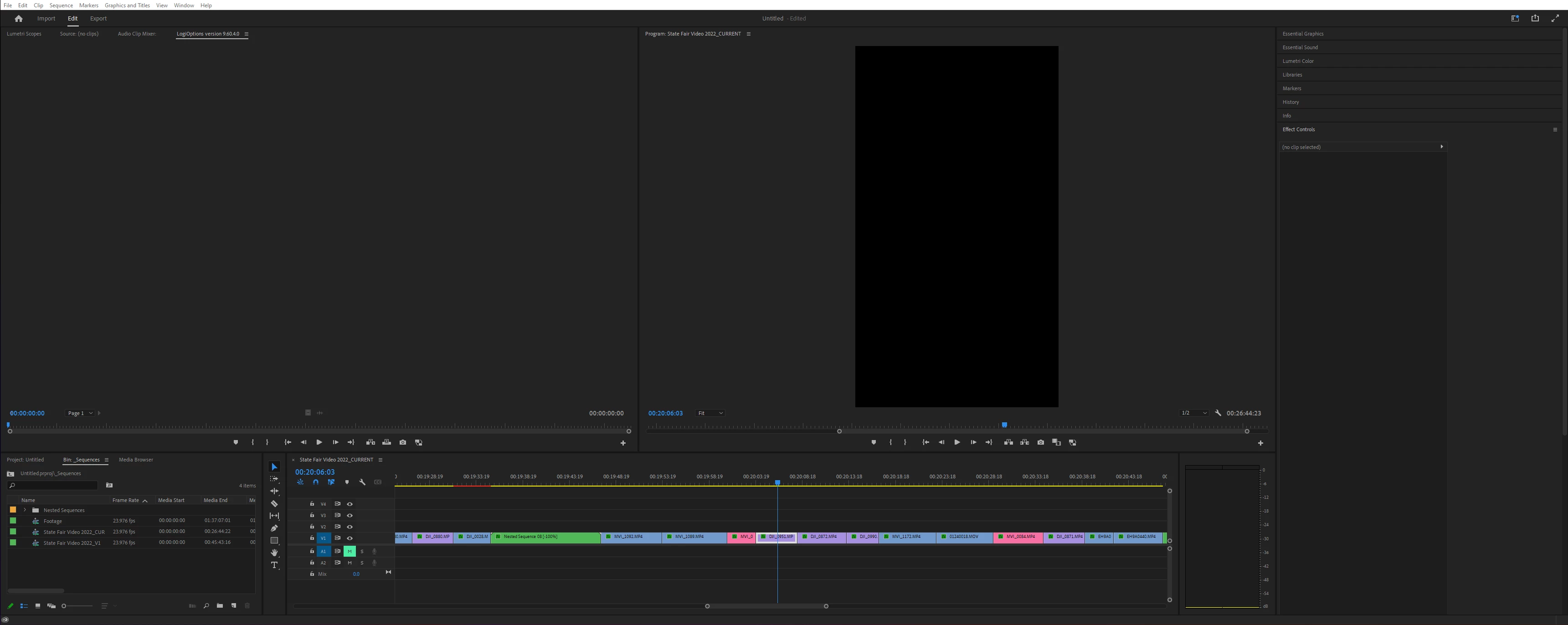This screenshot has height=625, width=1568.
Task: Select the Type tool
Action: tap(274, 565)
